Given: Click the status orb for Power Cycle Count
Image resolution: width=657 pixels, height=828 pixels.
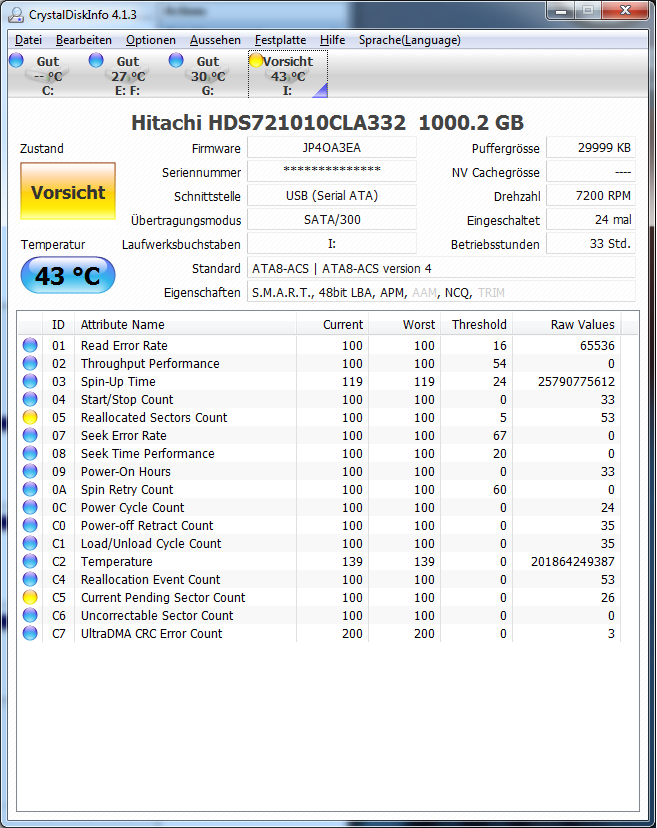Looking at the screenshot, I should [30, 507].
